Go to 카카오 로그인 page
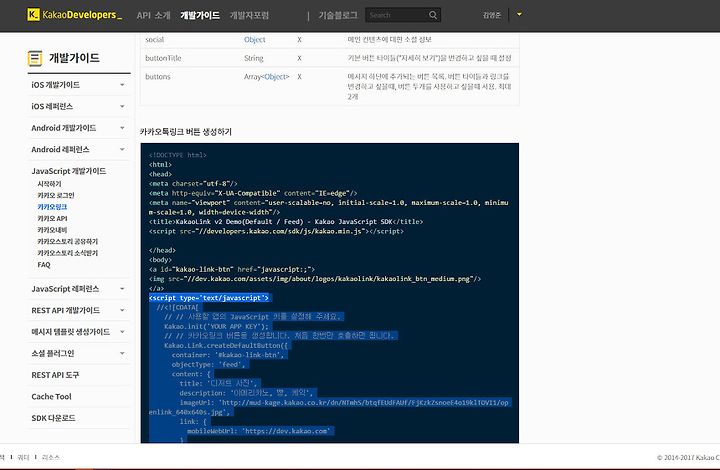720x470 pixels. click(x=56, y=195)
